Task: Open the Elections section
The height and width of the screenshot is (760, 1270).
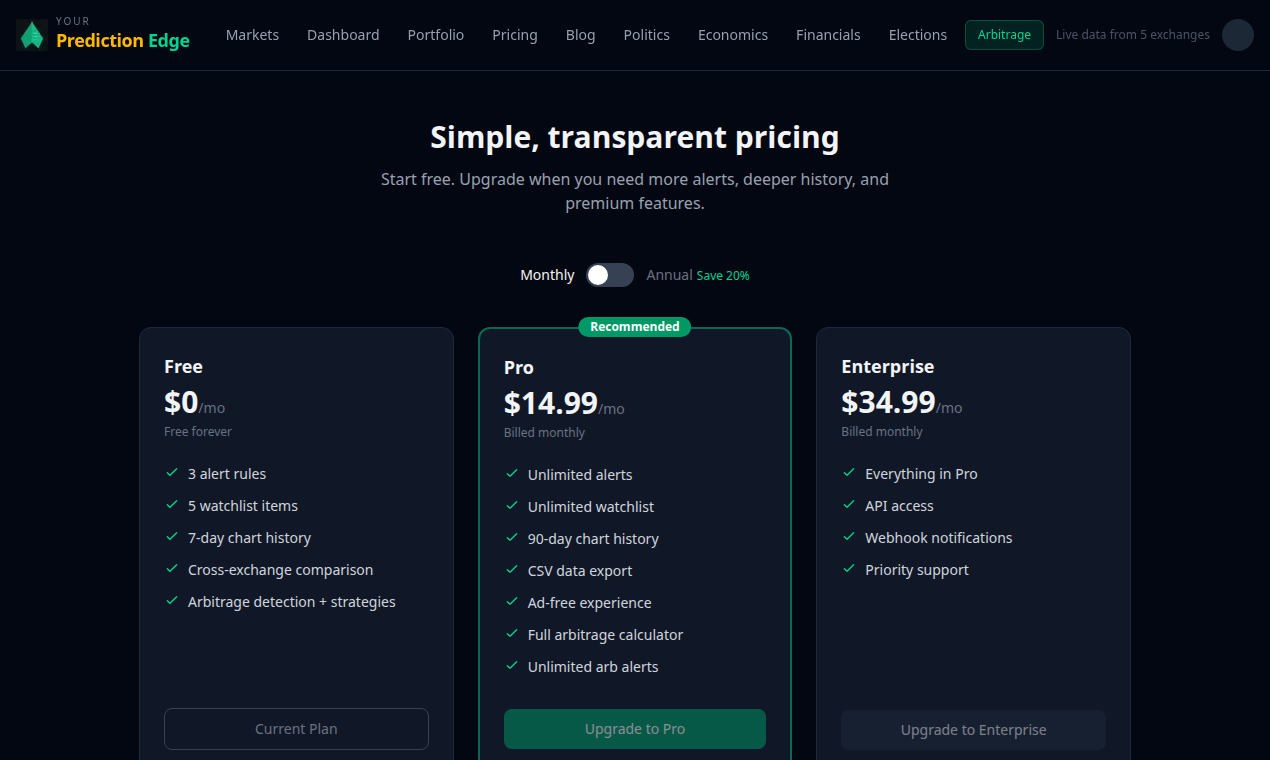Action: (917, 34)
